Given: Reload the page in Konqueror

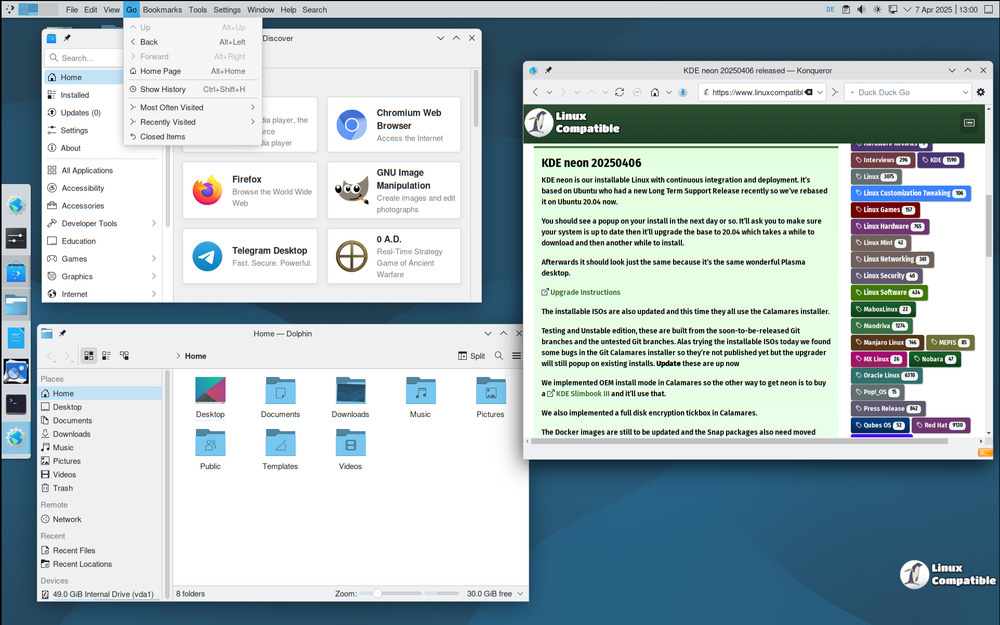Looking at the screenshot, I should 620,92.
